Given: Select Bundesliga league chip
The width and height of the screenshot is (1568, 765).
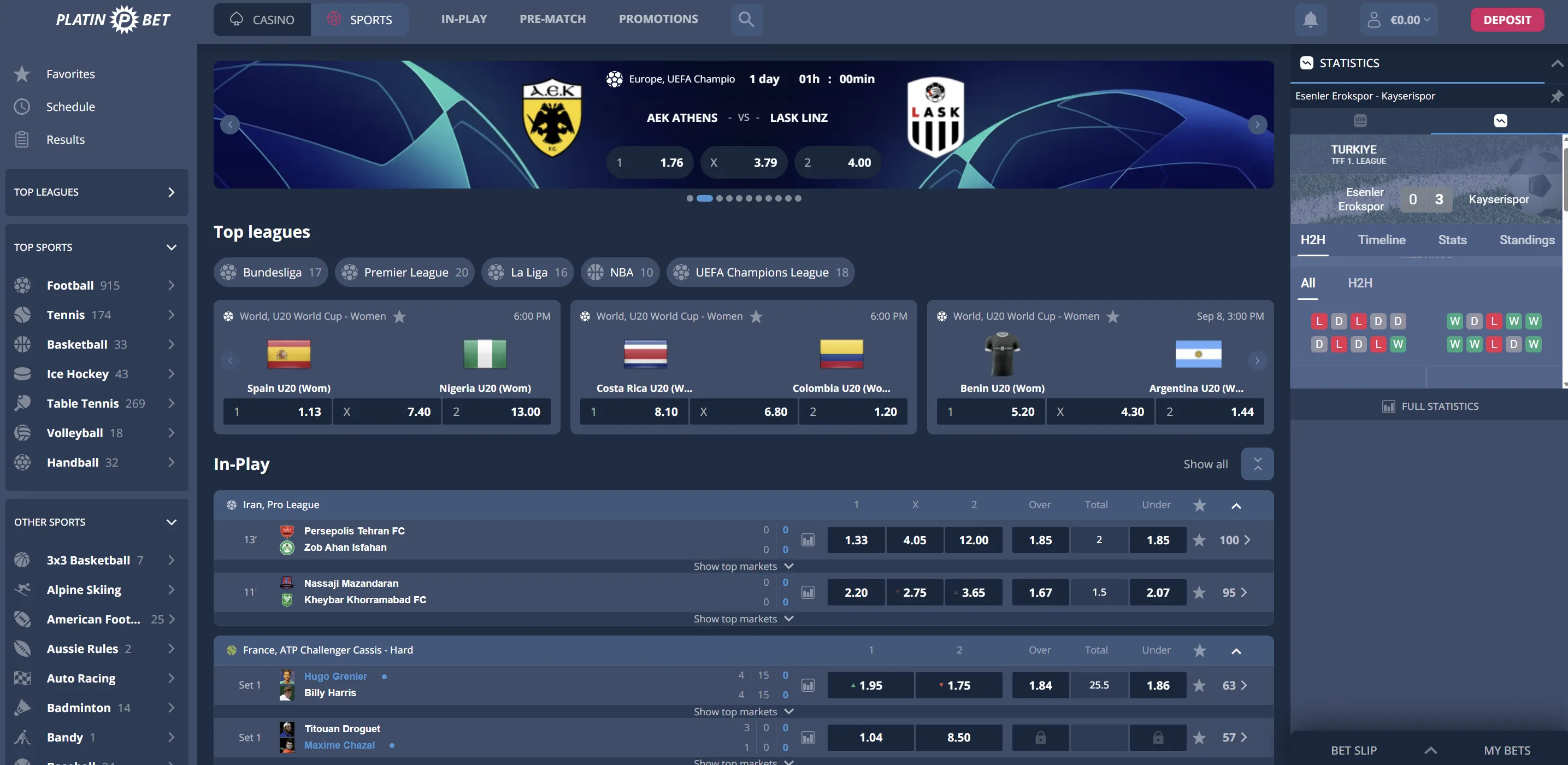Looking at the screenshot, I should click(271, 272).
